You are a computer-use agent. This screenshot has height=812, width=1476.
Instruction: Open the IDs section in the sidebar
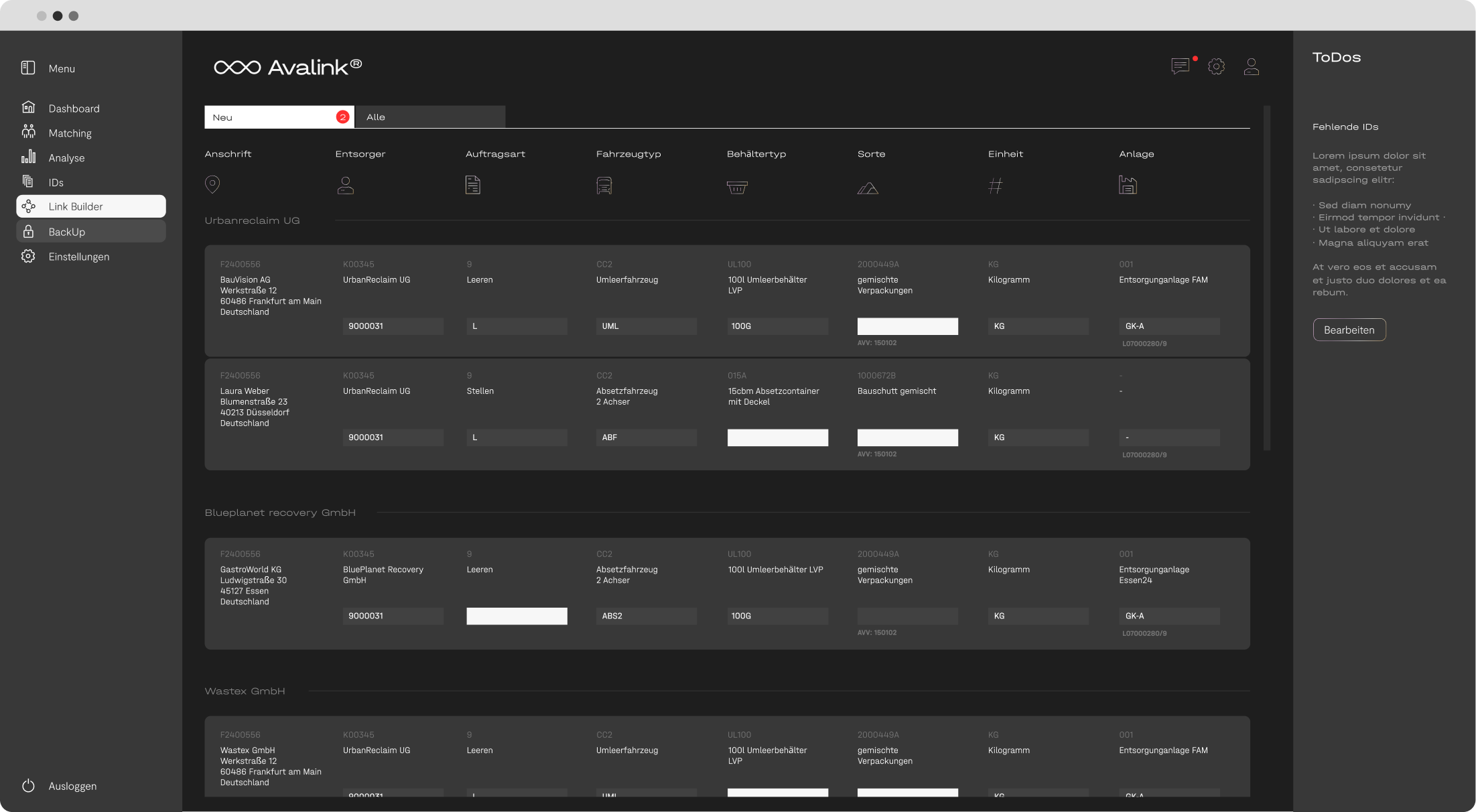(56, 182)
